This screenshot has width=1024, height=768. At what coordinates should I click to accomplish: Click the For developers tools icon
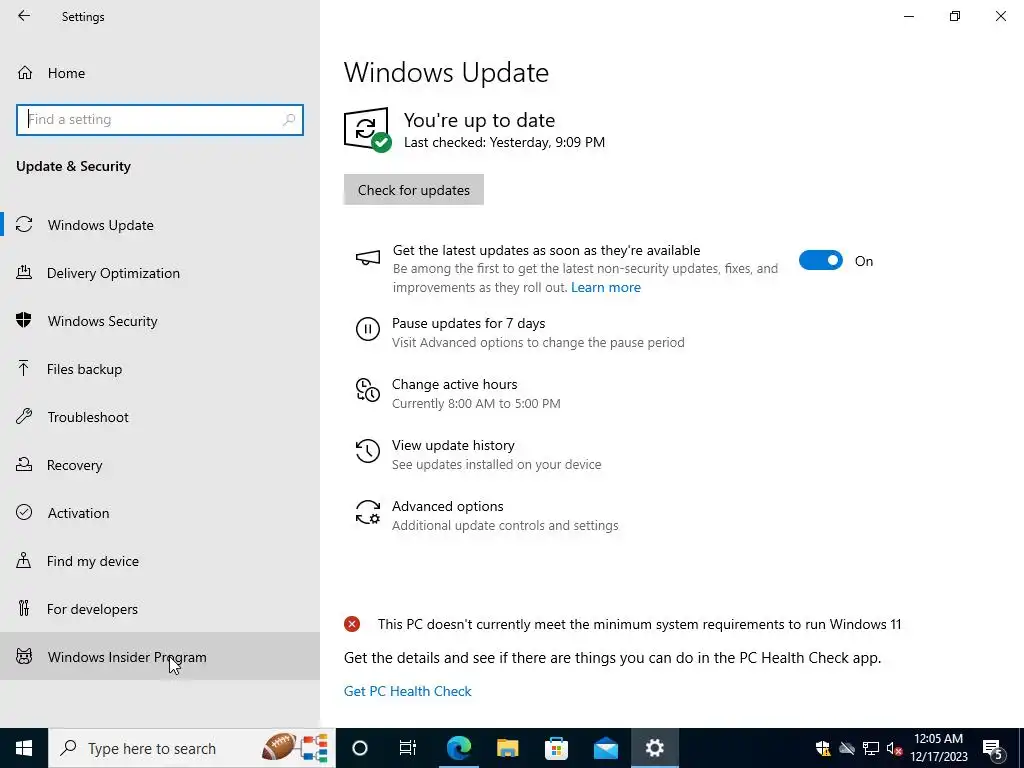tap(24, 609)
